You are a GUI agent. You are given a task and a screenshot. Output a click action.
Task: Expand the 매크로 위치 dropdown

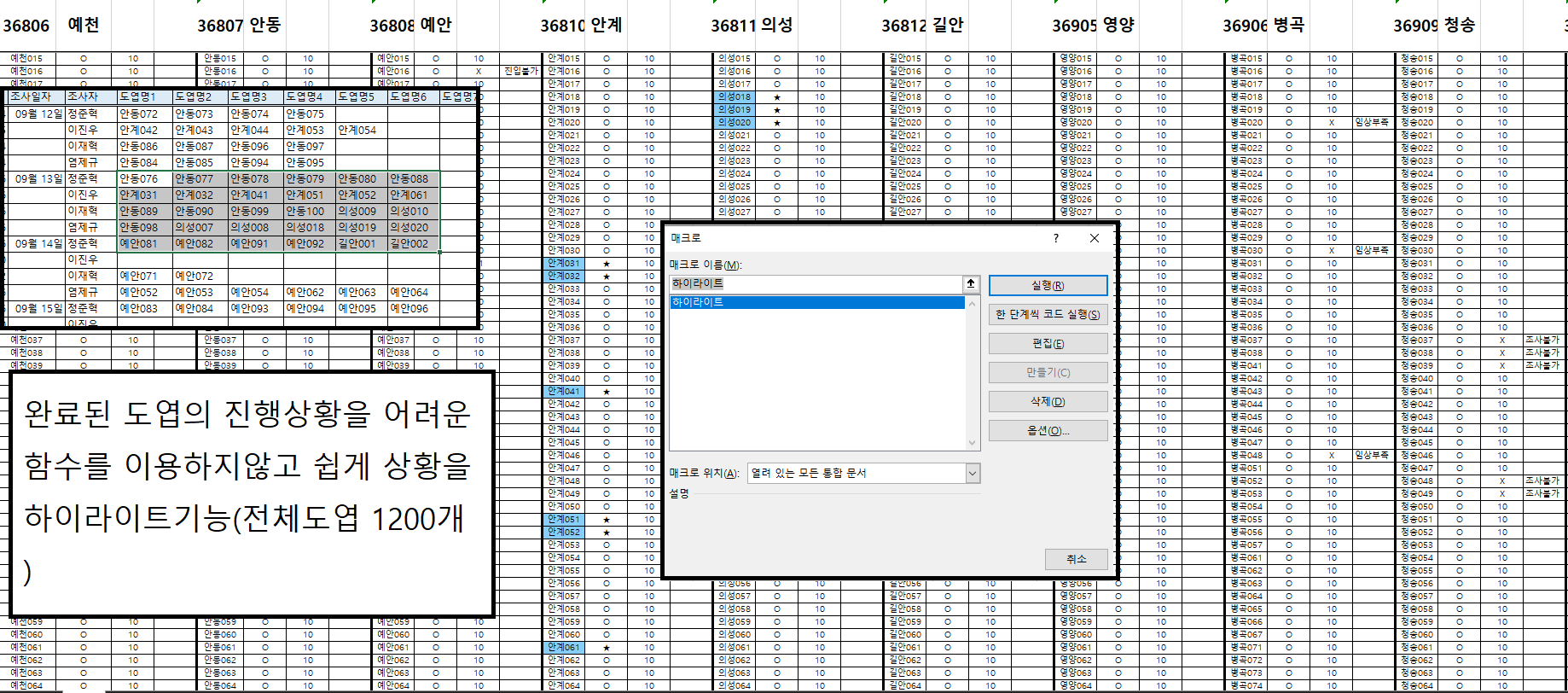point(973,473)
